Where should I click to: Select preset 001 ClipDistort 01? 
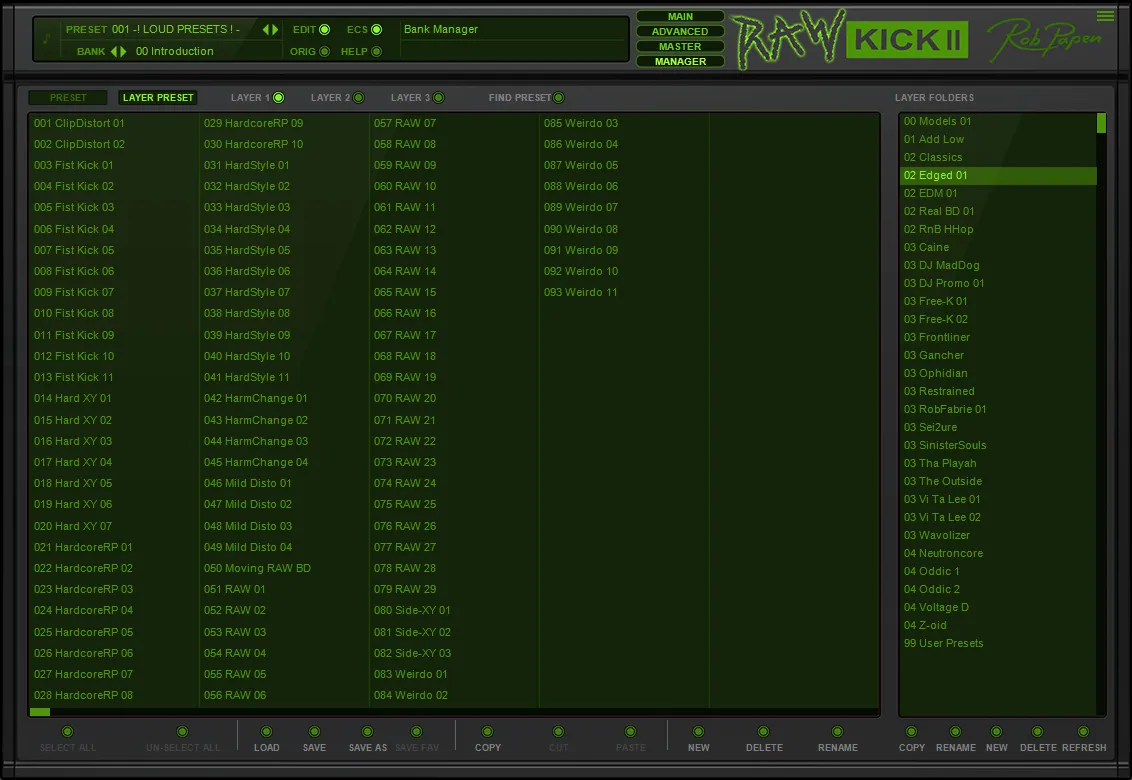tap(113, 124)
